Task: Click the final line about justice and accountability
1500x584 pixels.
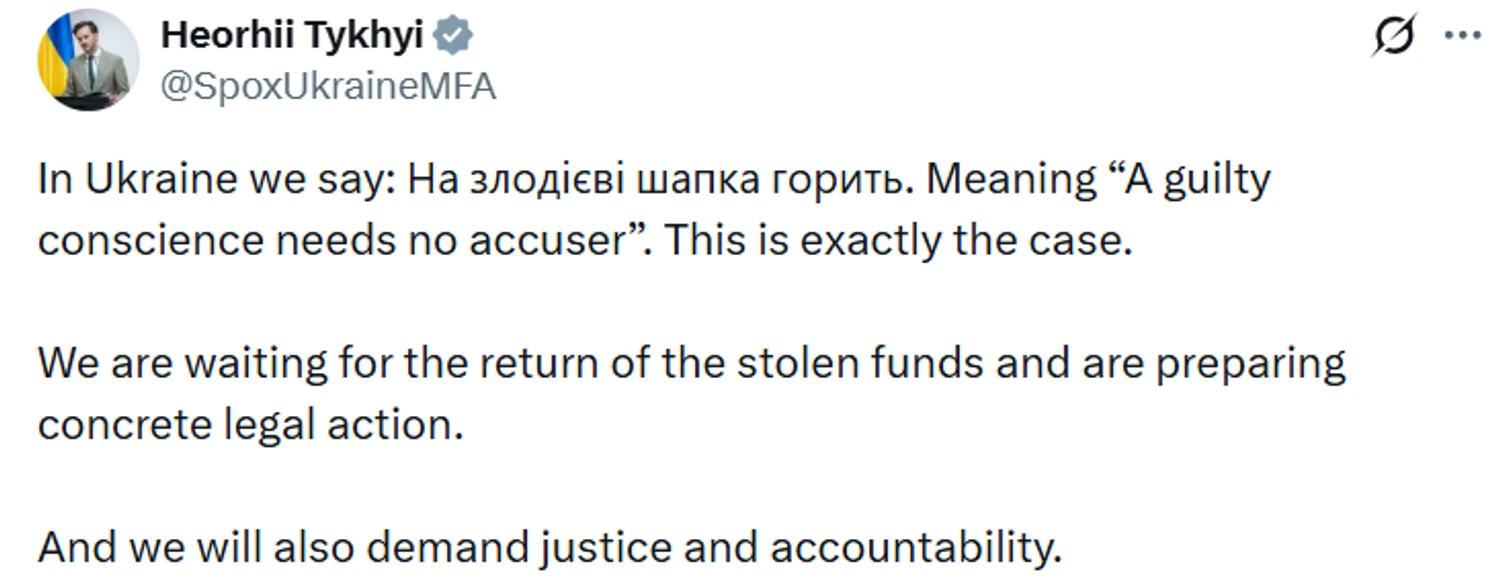Action: click(549, 546)
